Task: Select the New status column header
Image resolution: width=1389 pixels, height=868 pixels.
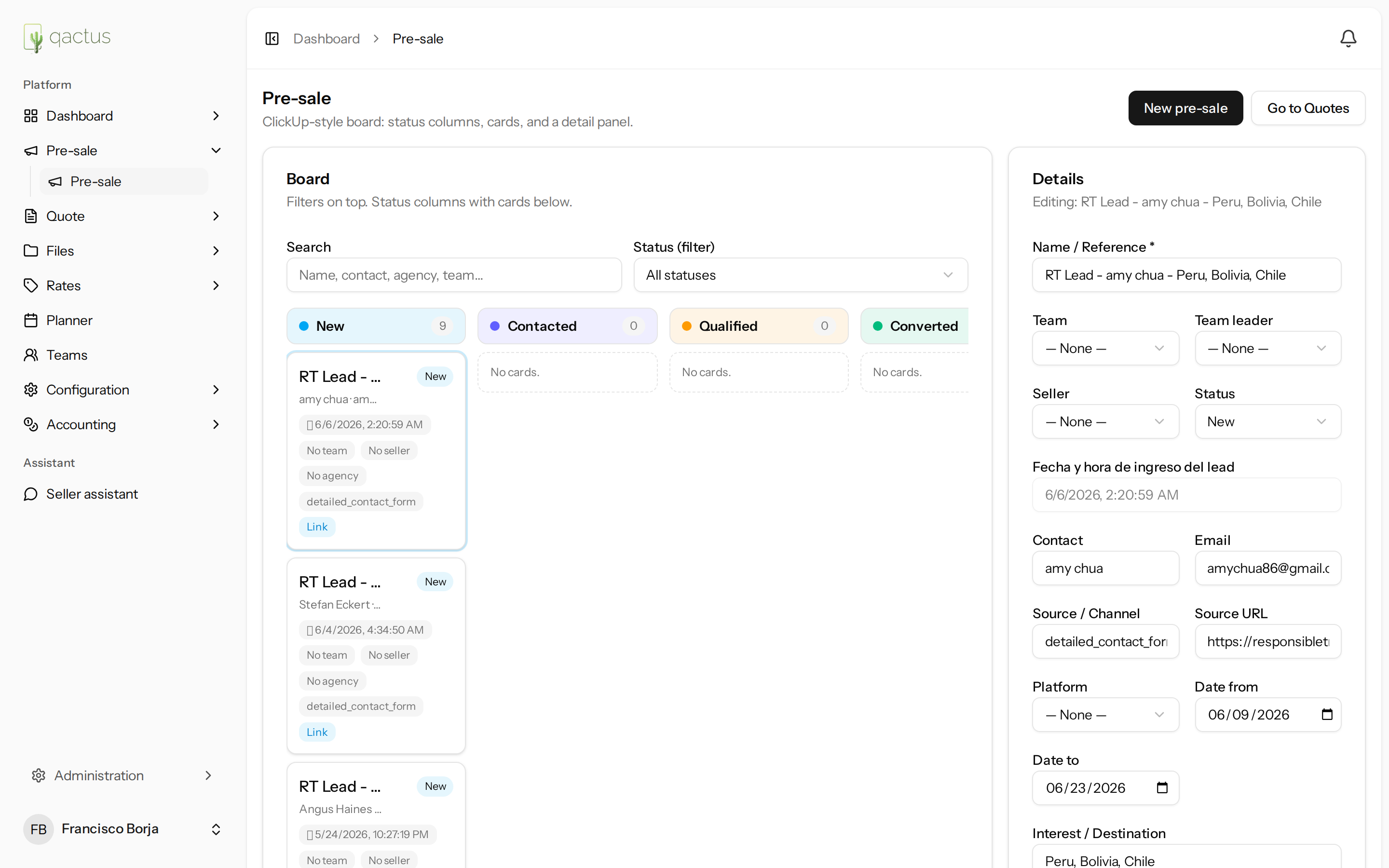Action: pyautogui.click(x=376, y=326)
